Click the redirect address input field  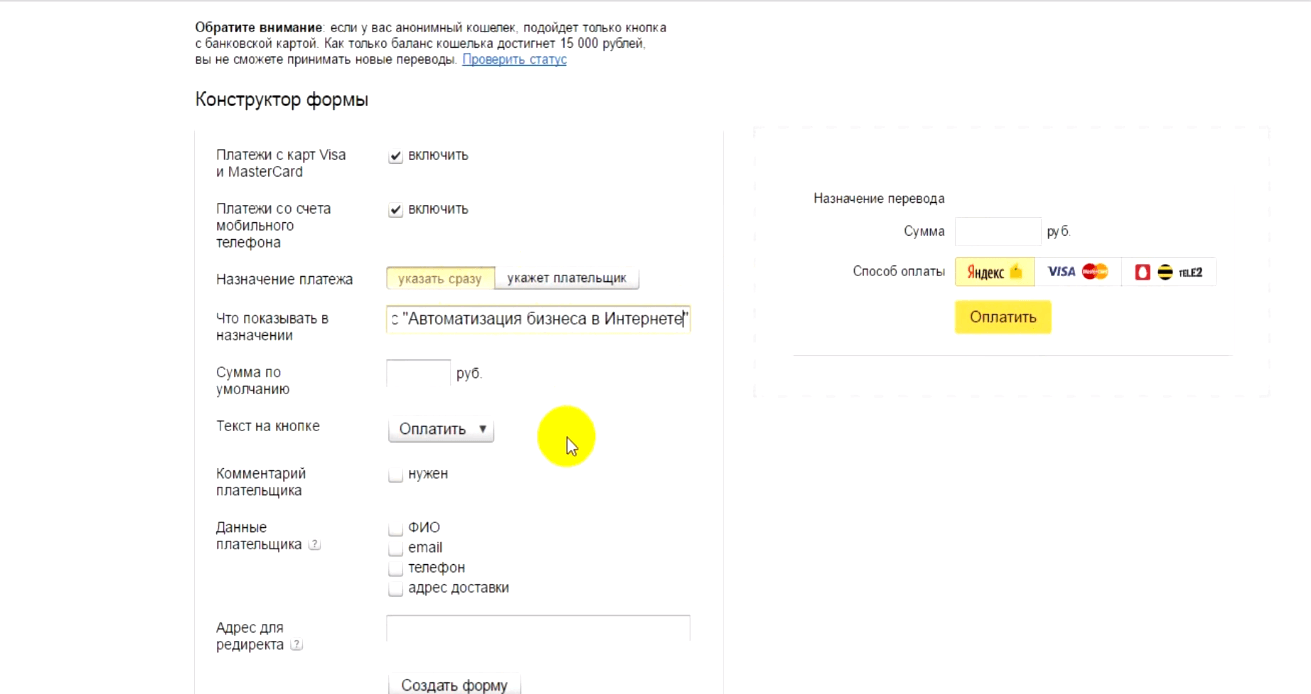[x=538, y=628]
